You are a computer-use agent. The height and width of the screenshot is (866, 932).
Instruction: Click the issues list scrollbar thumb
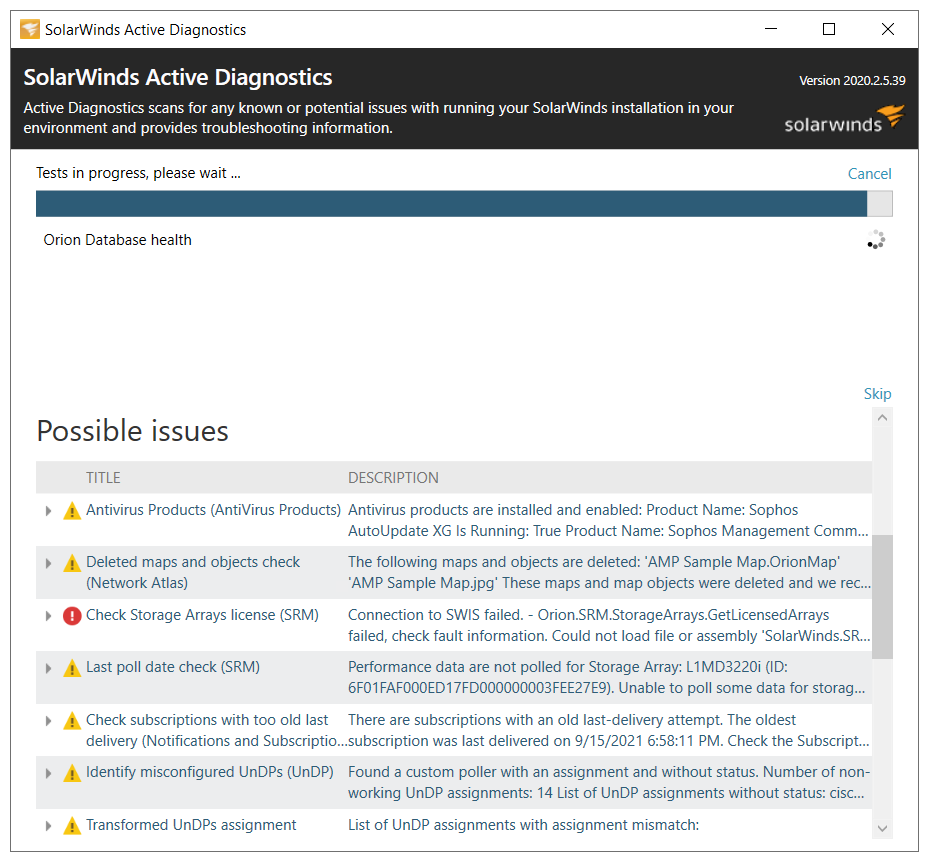coord(883,597)
